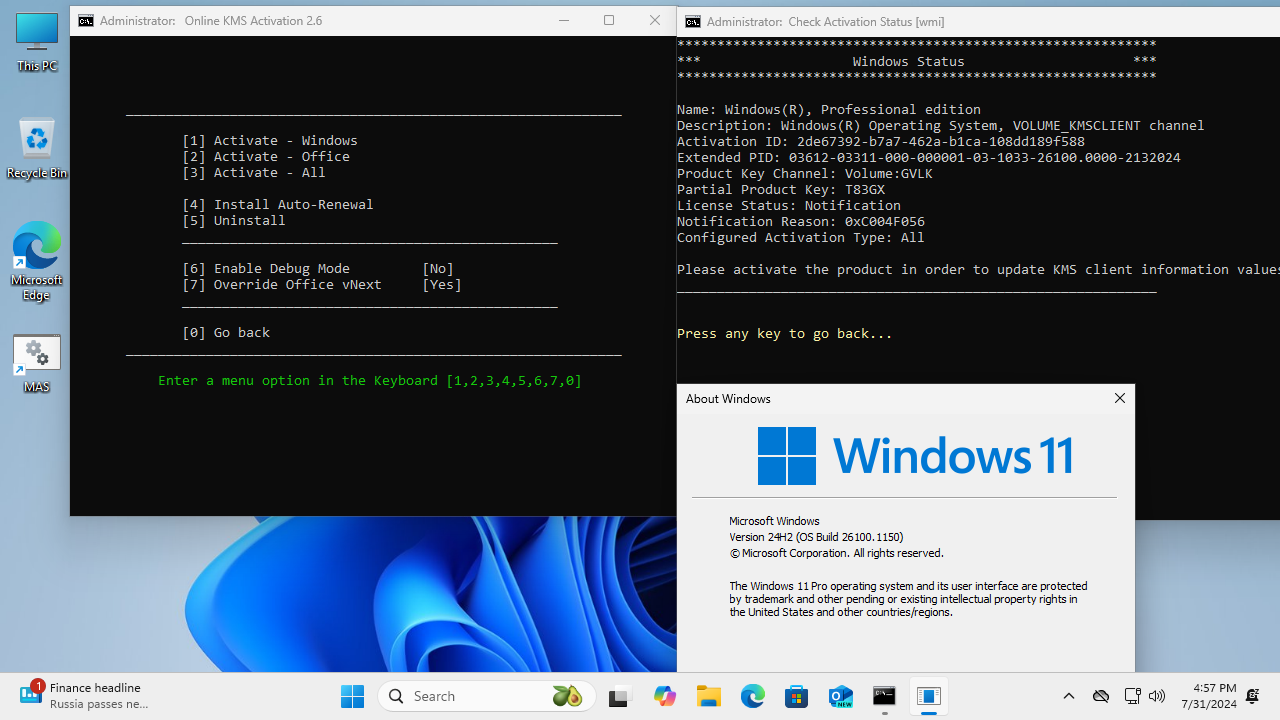Click '[0] Go back' menu line

click(x=226, y=333)
